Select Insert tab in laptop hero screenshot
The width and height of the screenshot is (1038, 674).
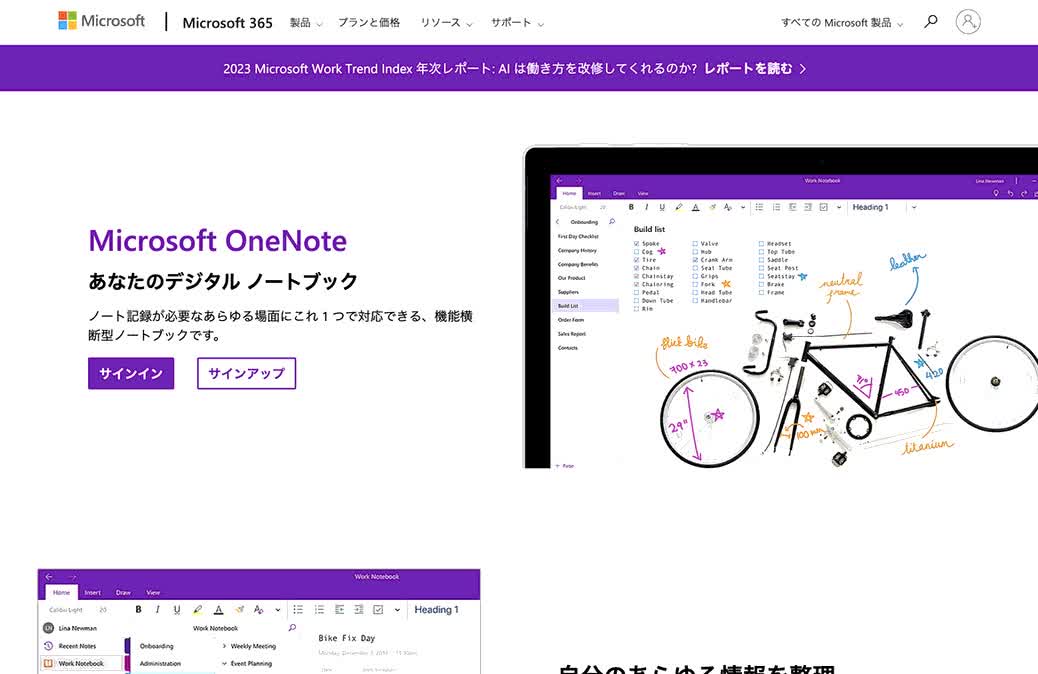click(x=594, y=193)
